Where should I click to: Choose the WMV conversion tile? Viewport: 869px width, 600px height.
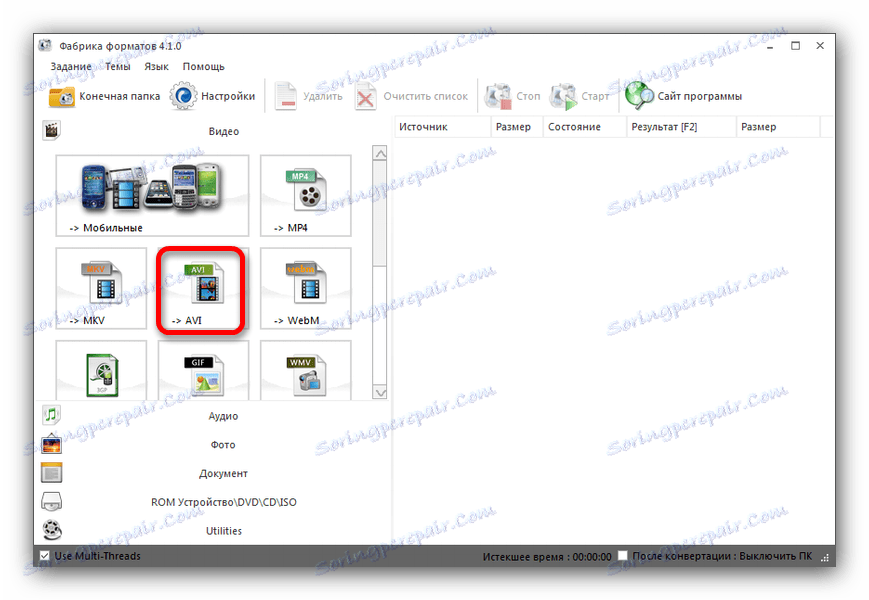point(305,370)
